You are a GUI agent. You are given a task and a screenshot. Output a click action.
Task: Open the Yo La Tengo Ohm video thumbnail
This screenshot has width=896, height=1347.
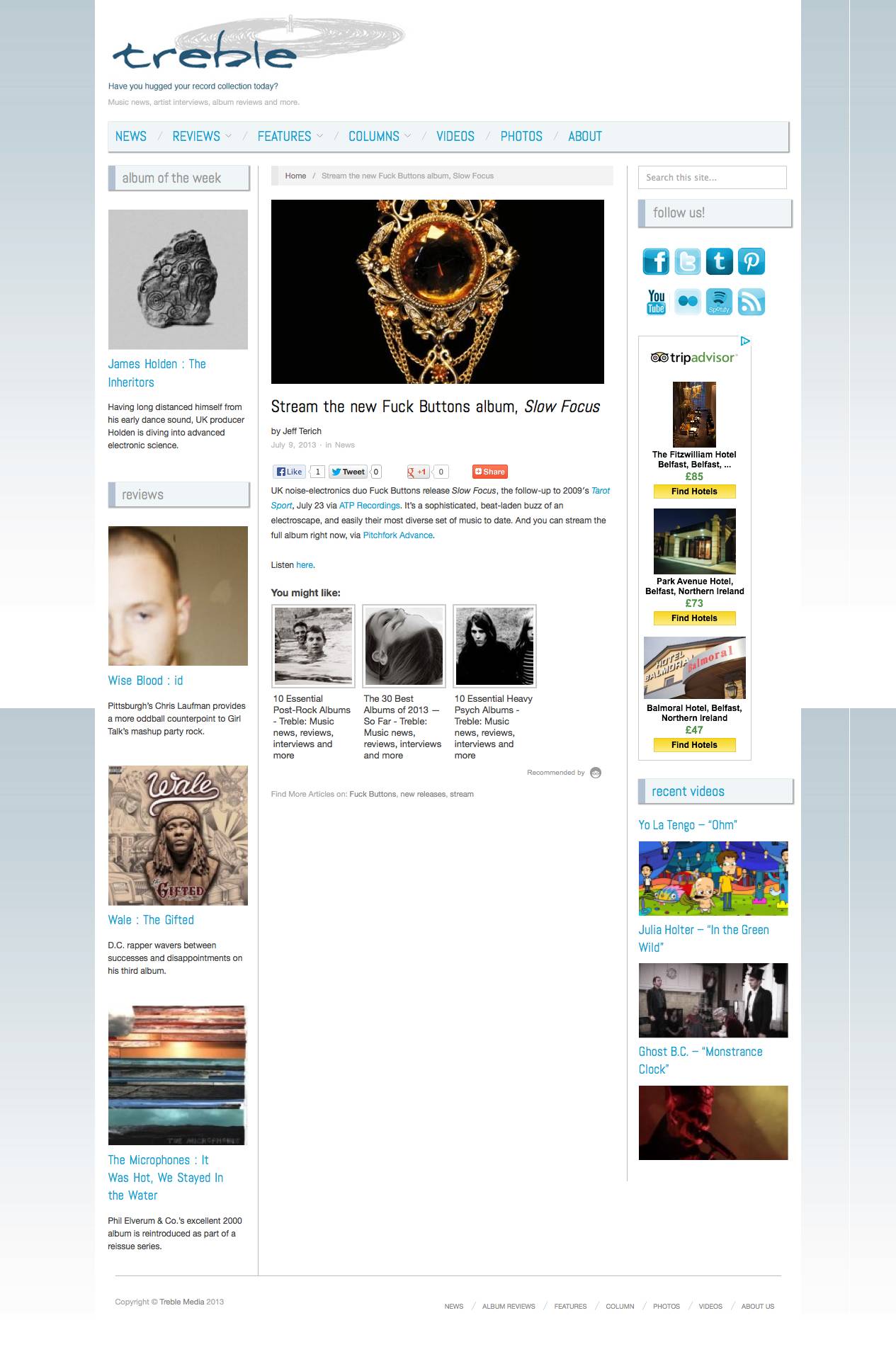click(713, 878)
